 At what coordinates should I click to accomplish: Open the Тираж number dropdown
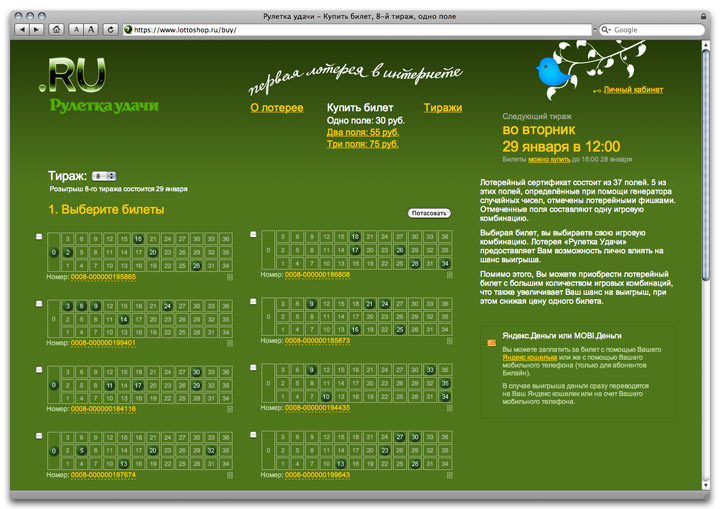(105, 175)
